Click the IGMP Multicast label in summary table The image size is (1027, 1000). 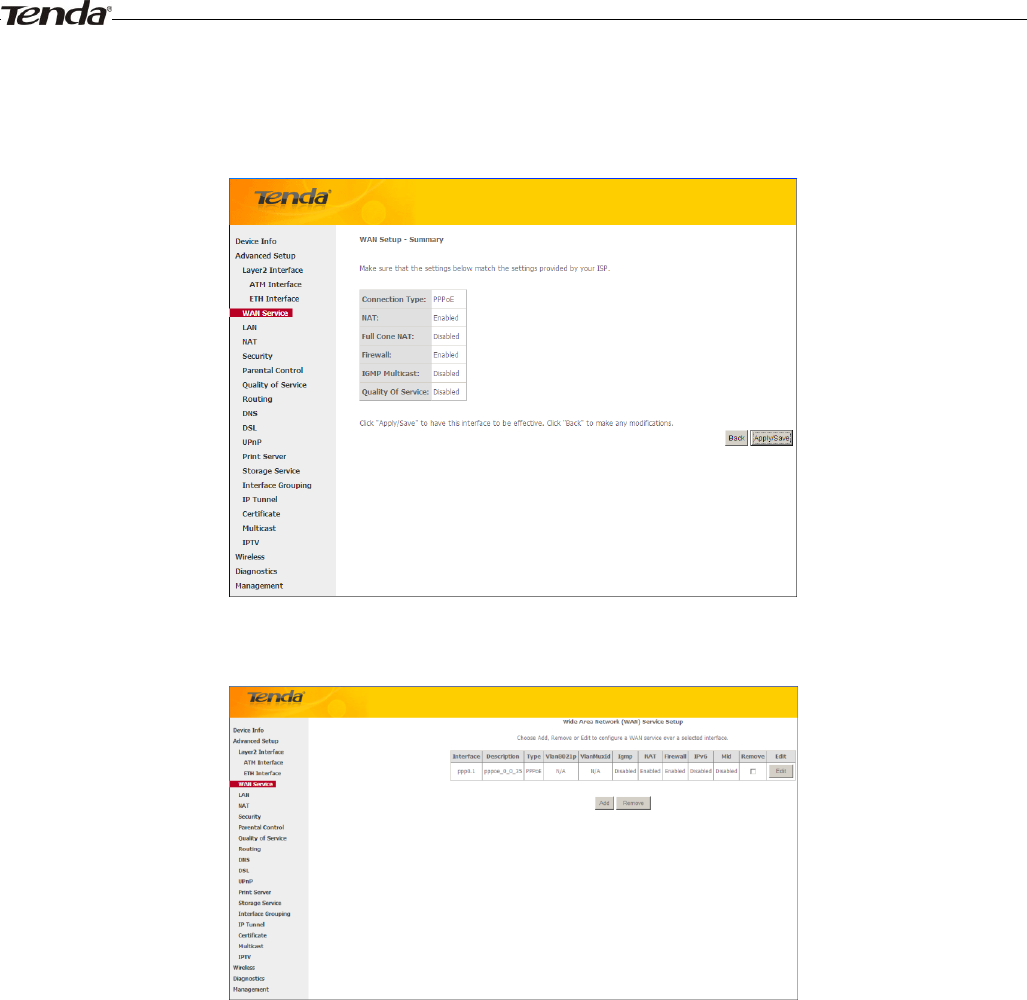pyautogui.click(x=390, y=373)
